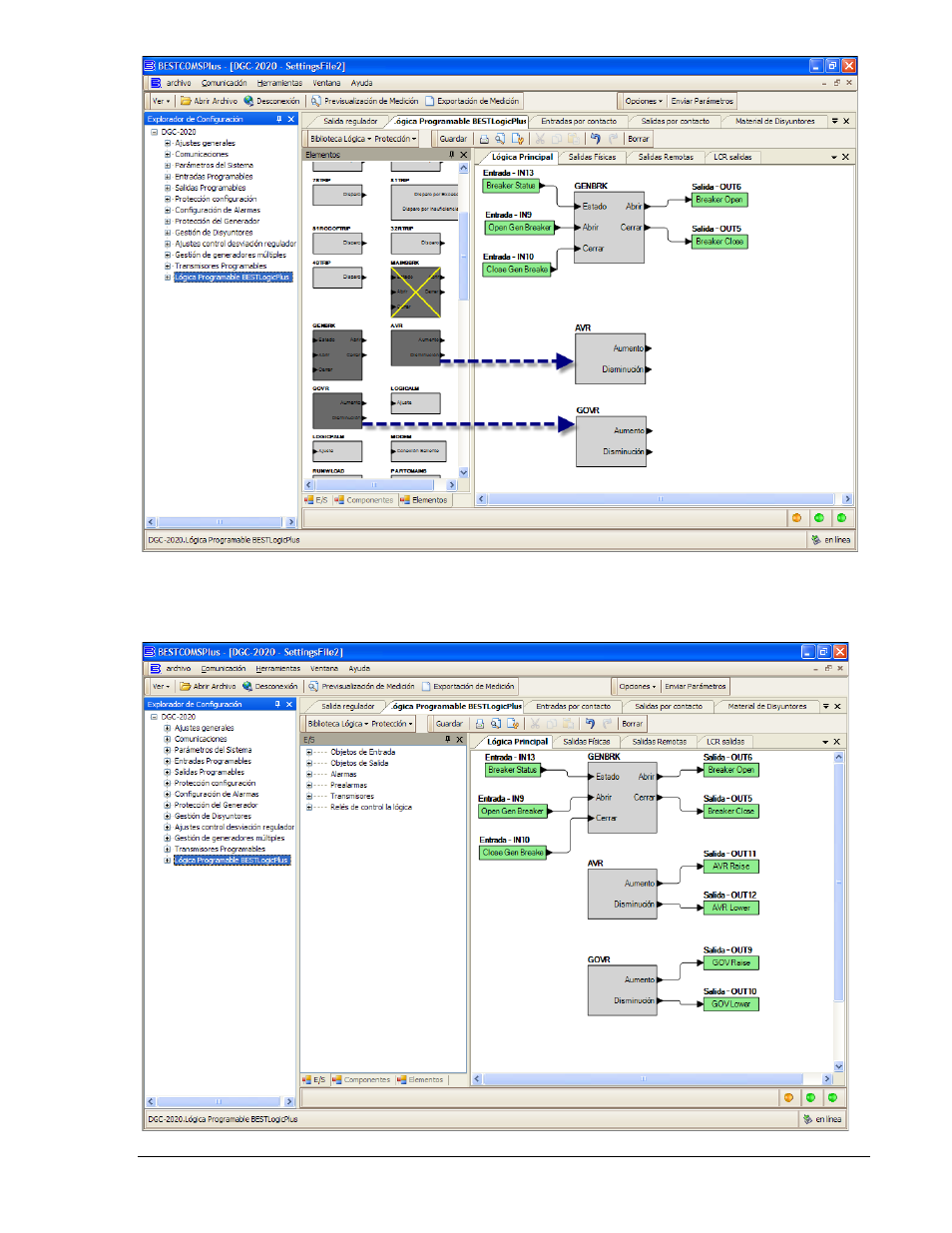Open Material de Disyuntores tab in the lower window
The width and height of the screenshot is (952, 1233).
click(767, 706)
